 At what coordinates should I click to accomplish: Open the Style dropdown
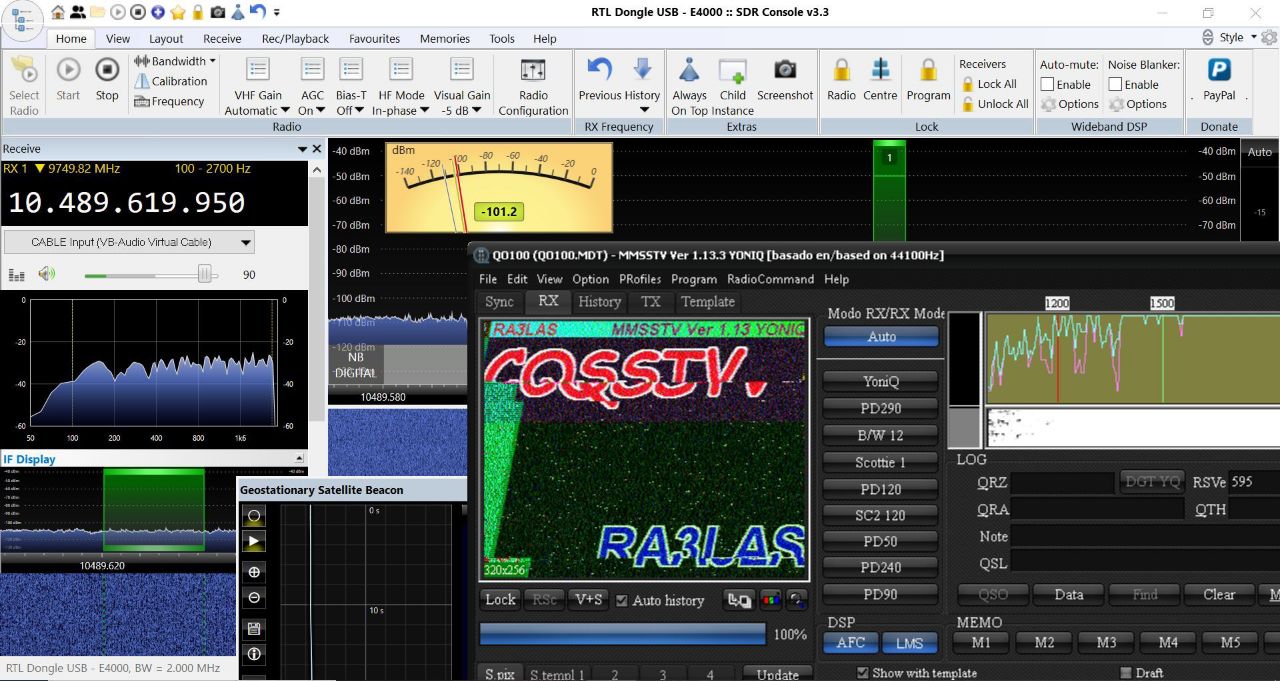1238,37
